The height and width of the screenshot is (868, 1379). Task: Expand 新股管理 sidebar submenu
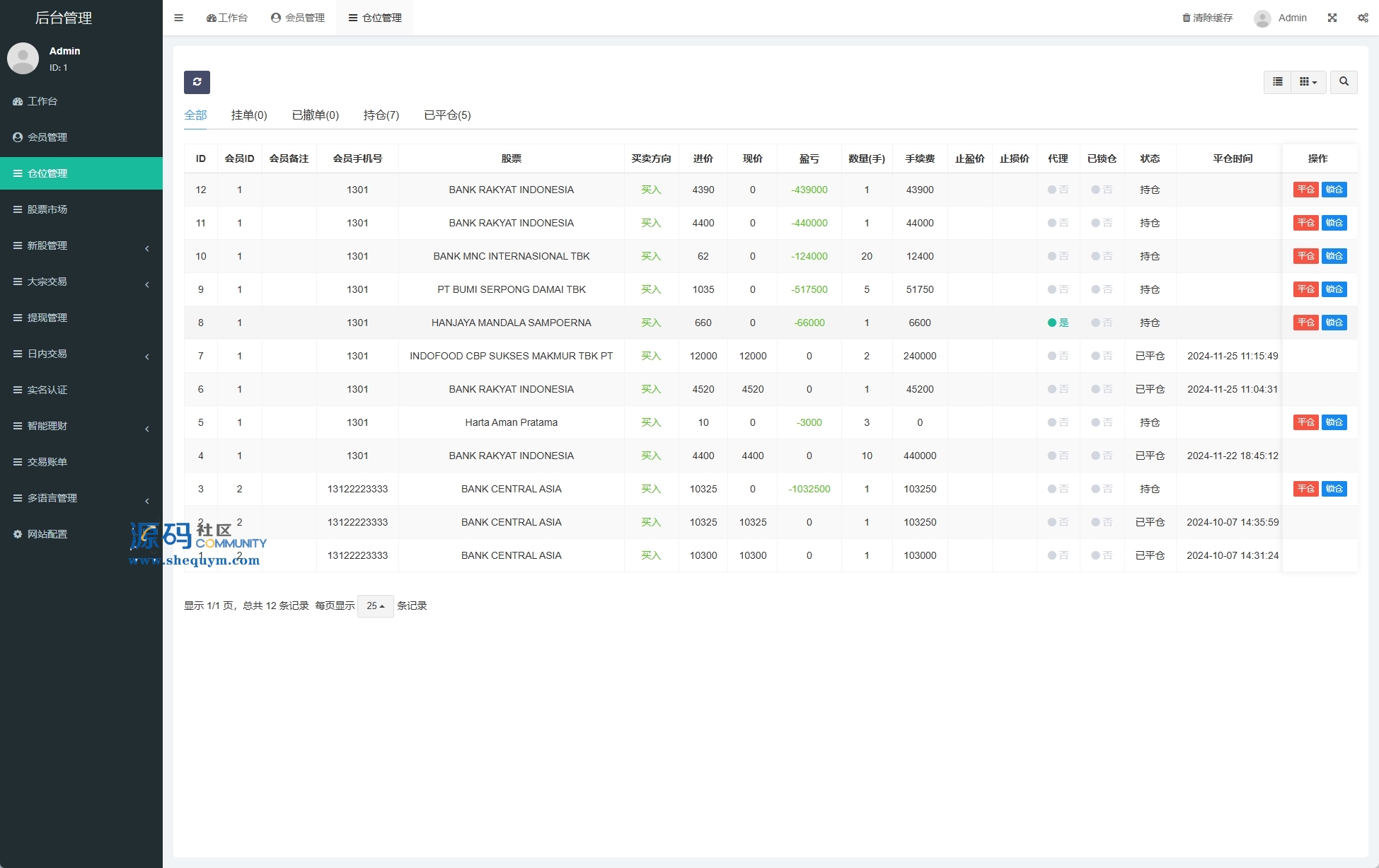47,245
